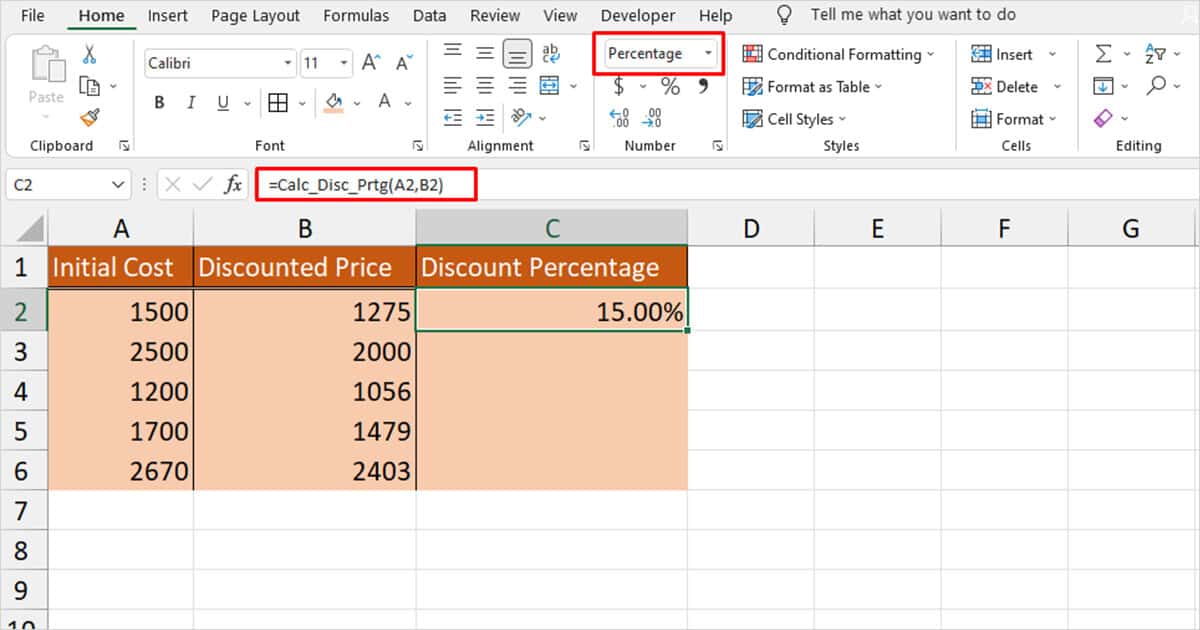
Task: Click the Wrap Text icon
Action: pyautogui.click(x=551, y=54)
